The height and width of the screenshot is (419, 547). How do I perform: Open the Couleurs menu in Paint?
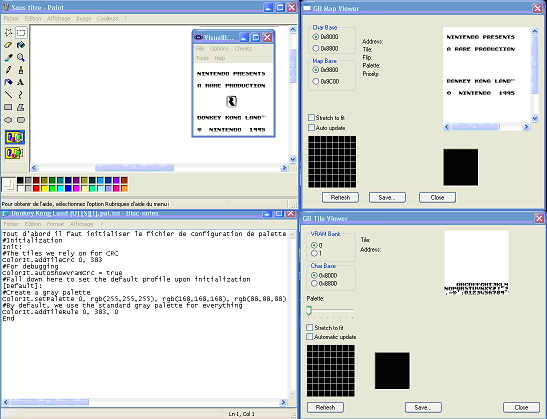(107, 18)
